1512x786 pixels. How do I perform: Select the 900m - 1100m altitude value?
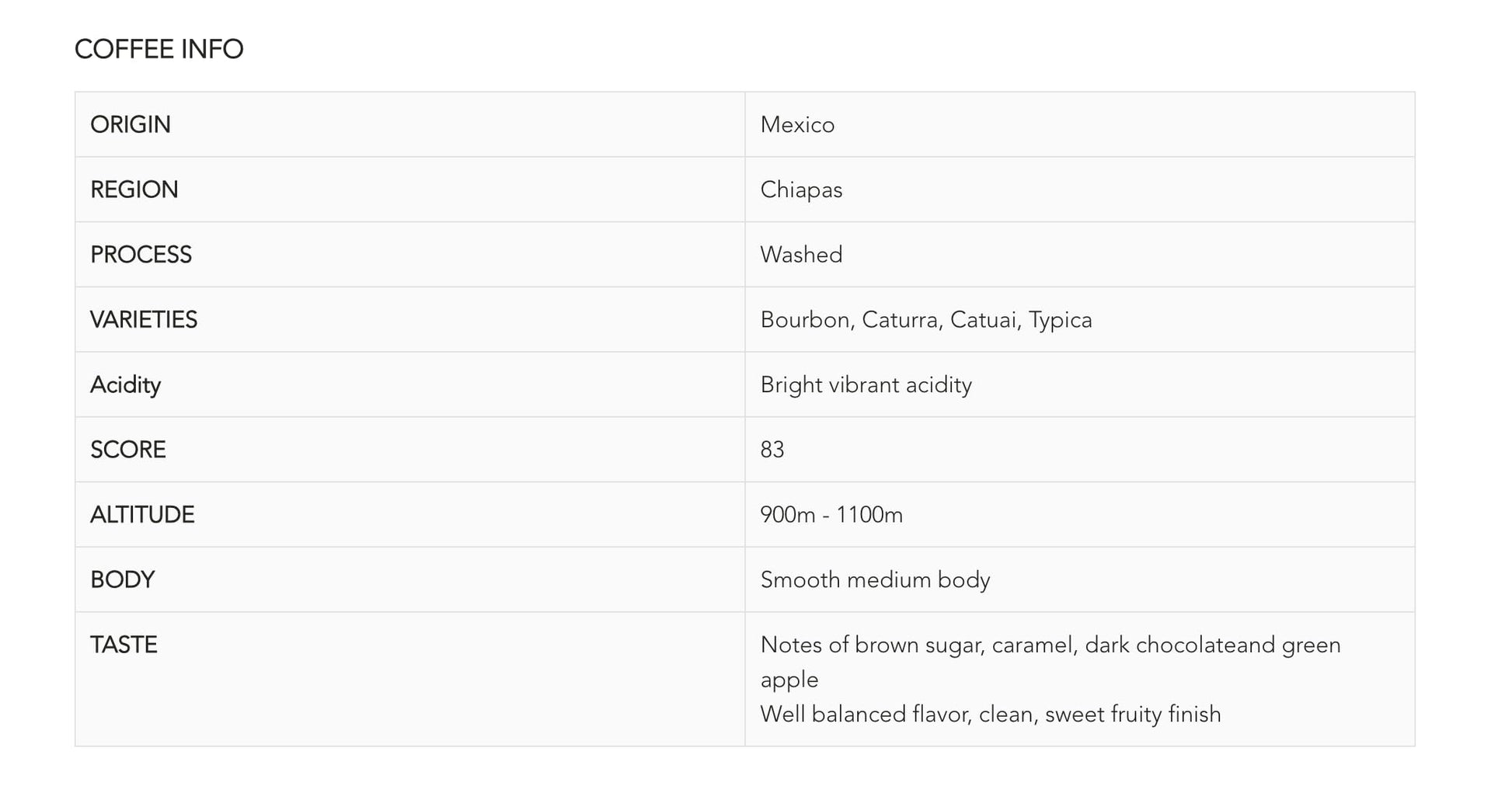click(831, 515)
